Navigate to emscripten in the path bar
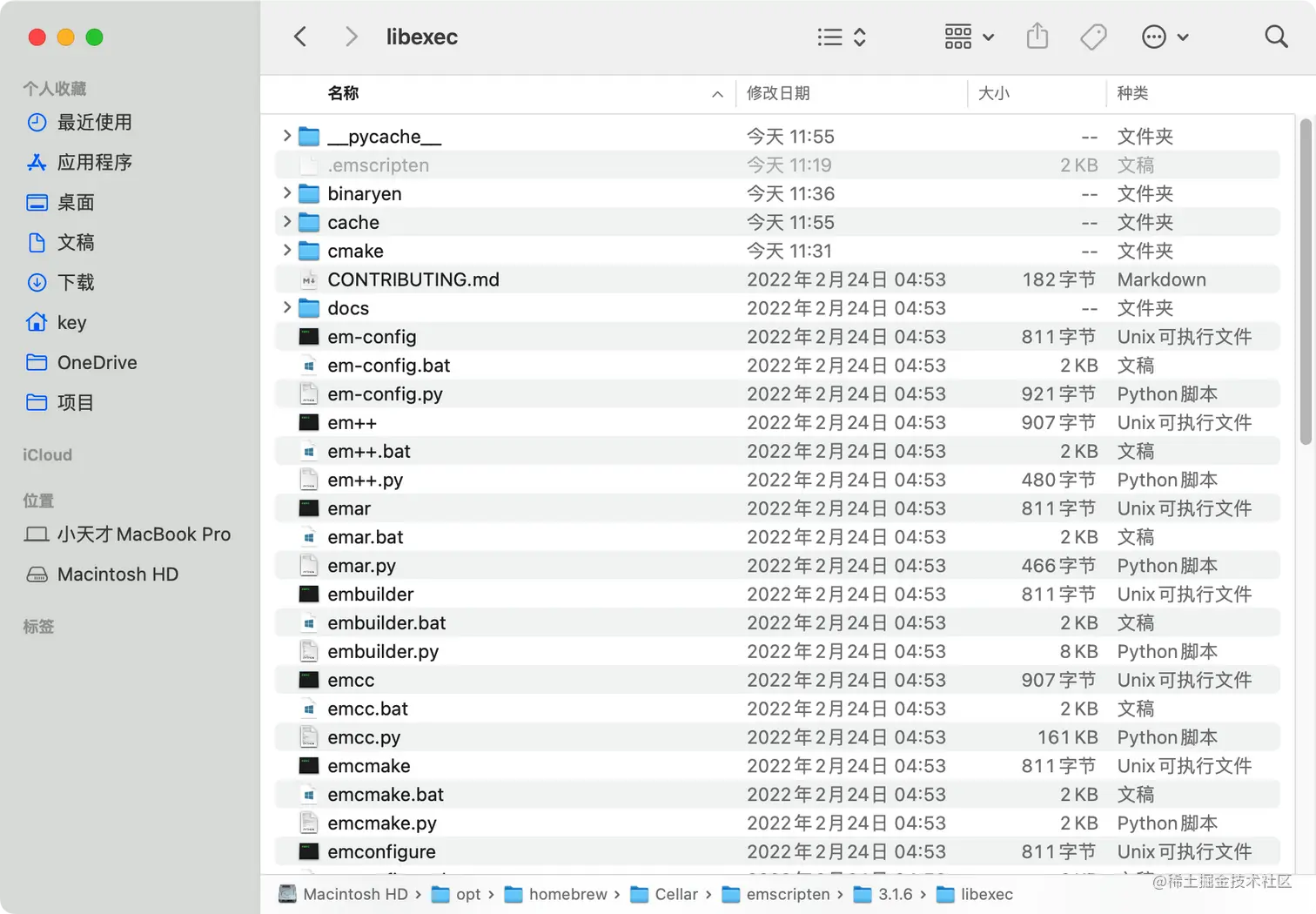 788,894
